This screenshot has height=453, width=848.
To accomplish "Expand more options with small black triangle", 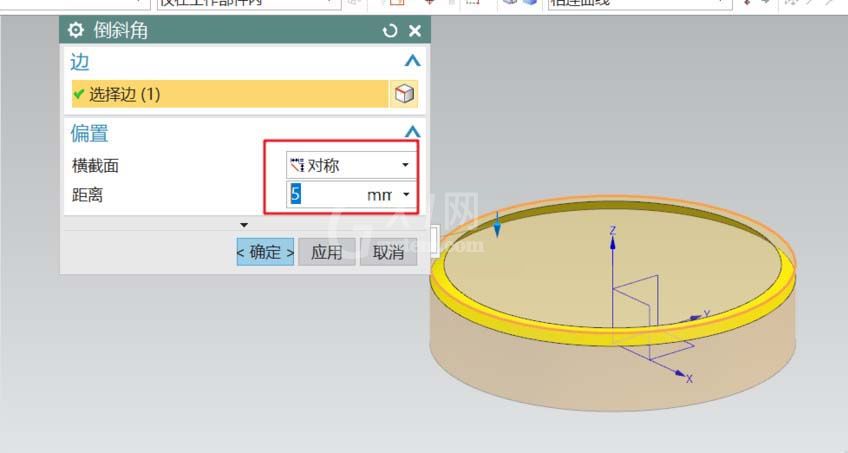I will (244, 225).
